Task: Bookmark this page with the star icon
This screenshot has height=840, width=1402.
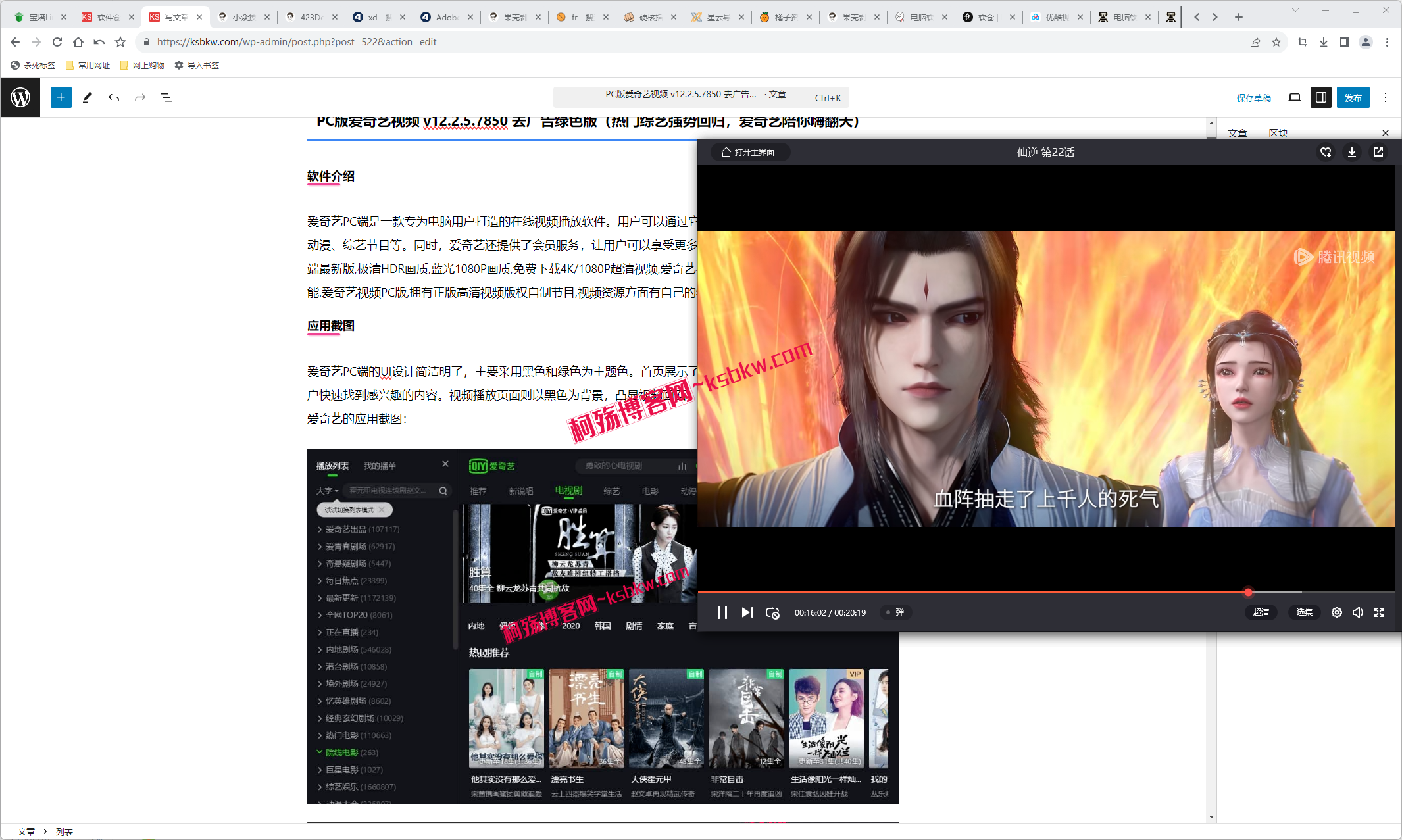Action: point(1276,42)
